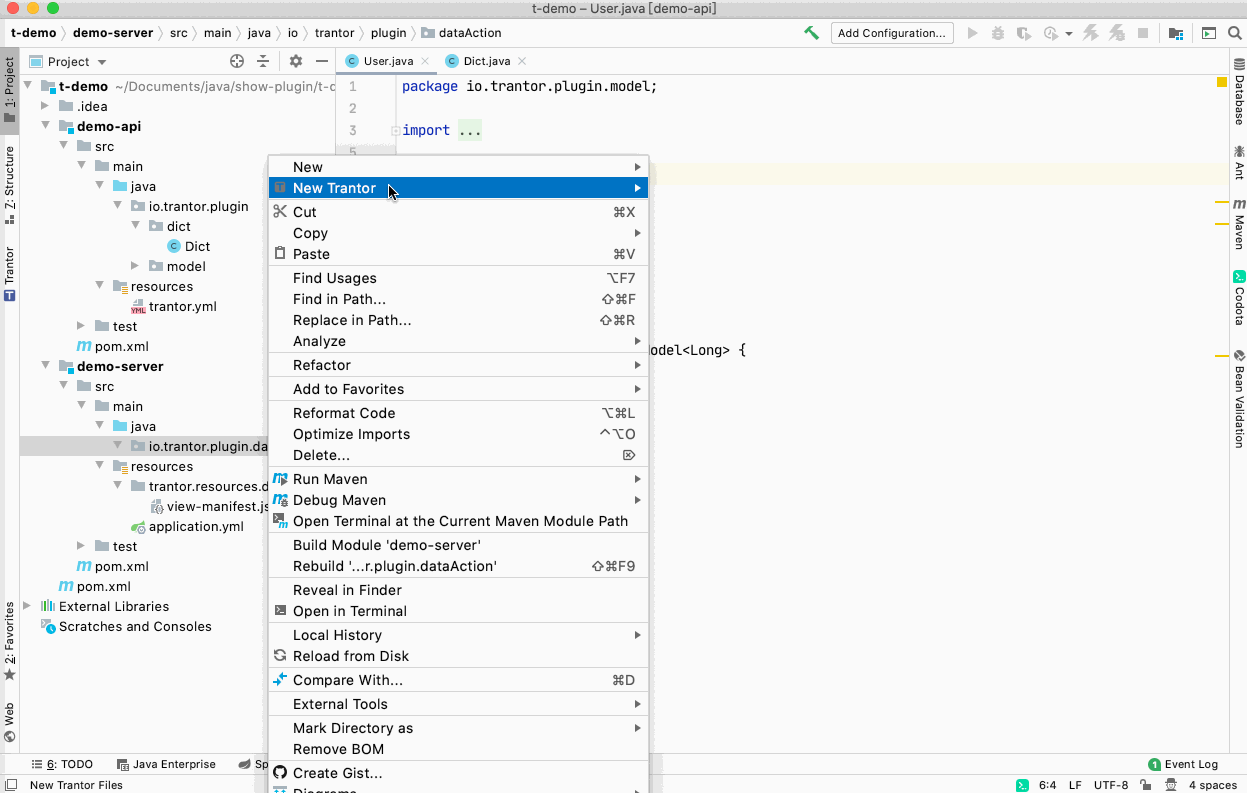Click the green Build Project hammer icon

tap(812, 33)
